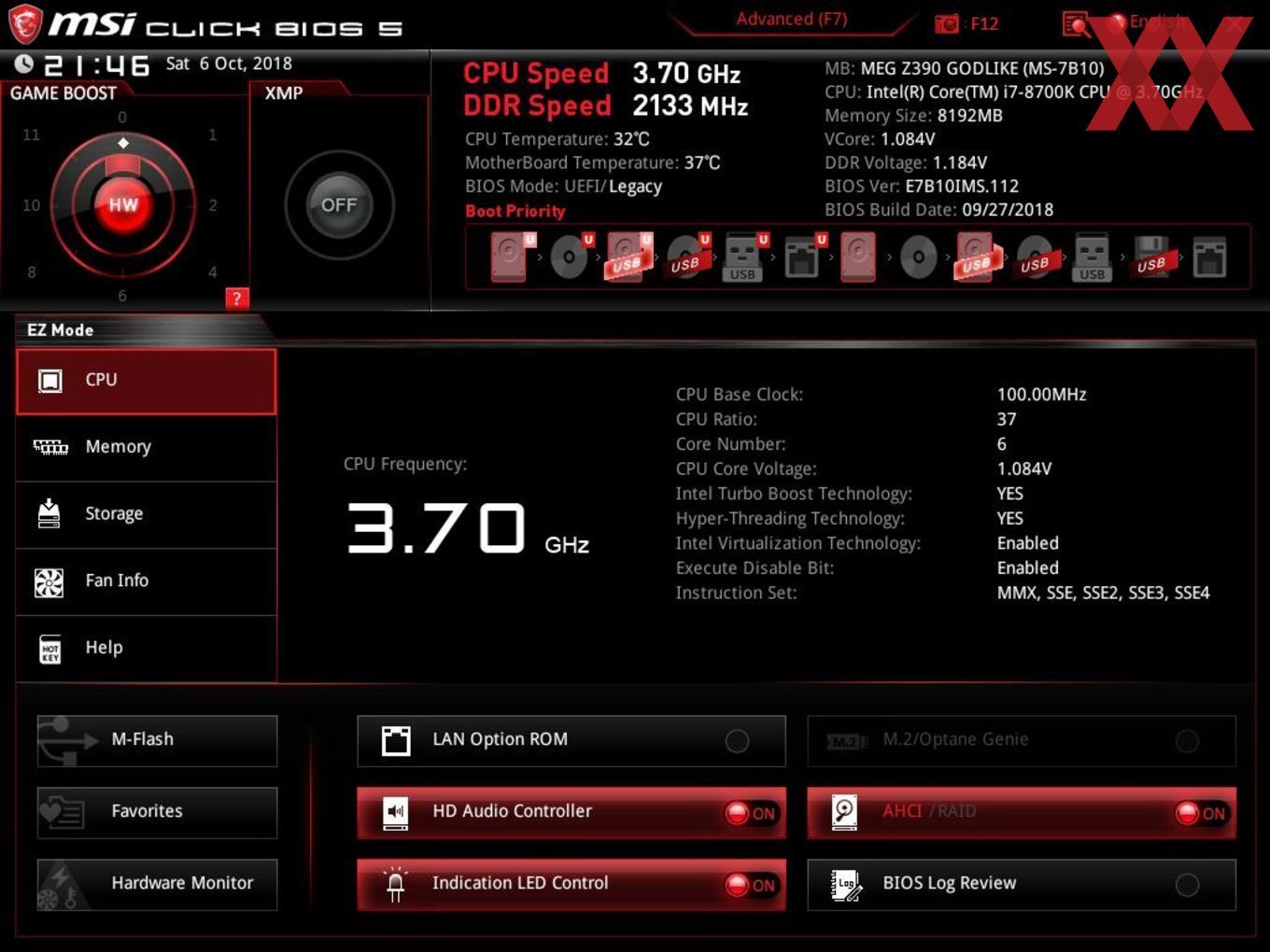
Task: Toggle M.2/Optane Genie option
Action: click(1022, 740)
